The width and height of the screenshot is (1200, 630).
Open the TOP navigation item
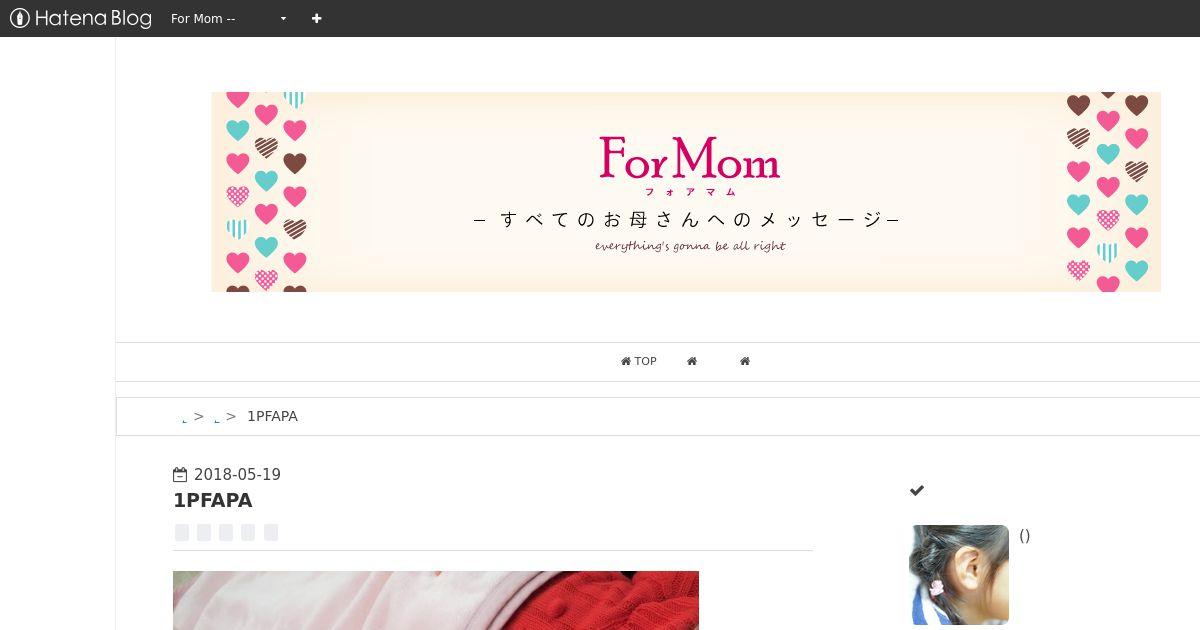click(x=638, y=361)
